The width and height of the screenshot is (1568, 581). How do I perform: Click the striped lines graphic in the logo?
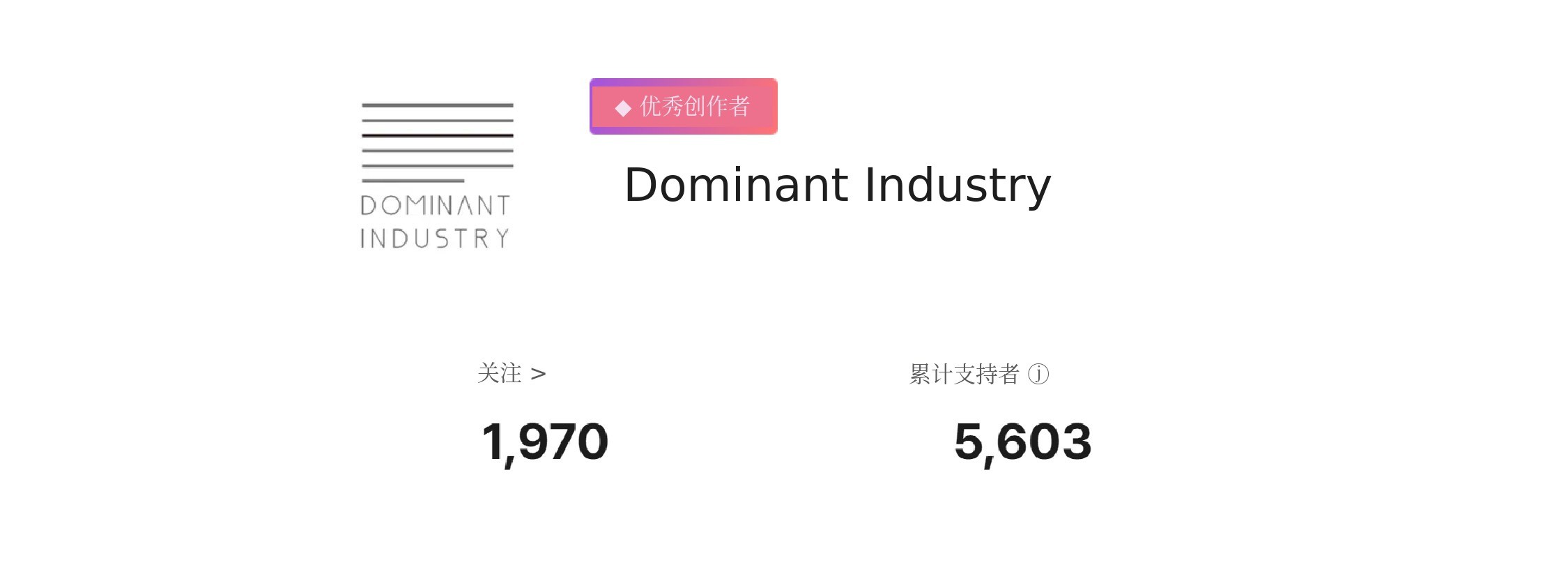pyautogui.click(x=438, y=143)
